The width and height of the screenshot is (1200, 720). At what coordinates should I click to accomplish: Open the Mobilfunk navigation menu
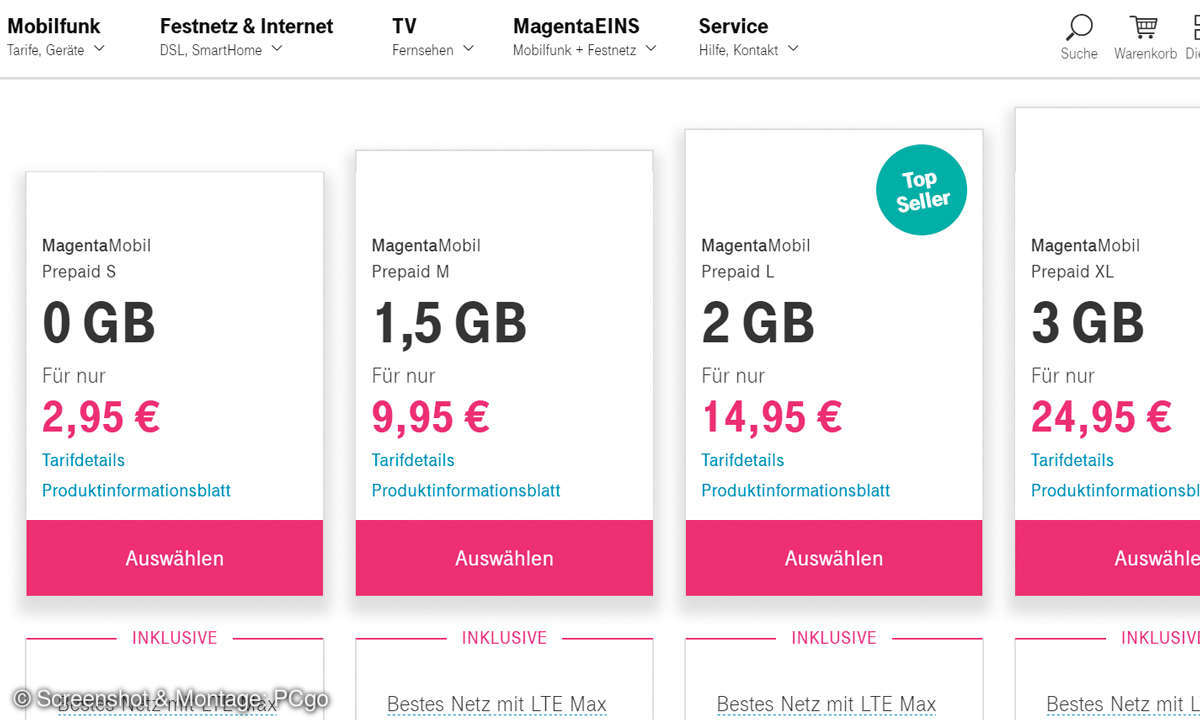click(x=54, y=27)
